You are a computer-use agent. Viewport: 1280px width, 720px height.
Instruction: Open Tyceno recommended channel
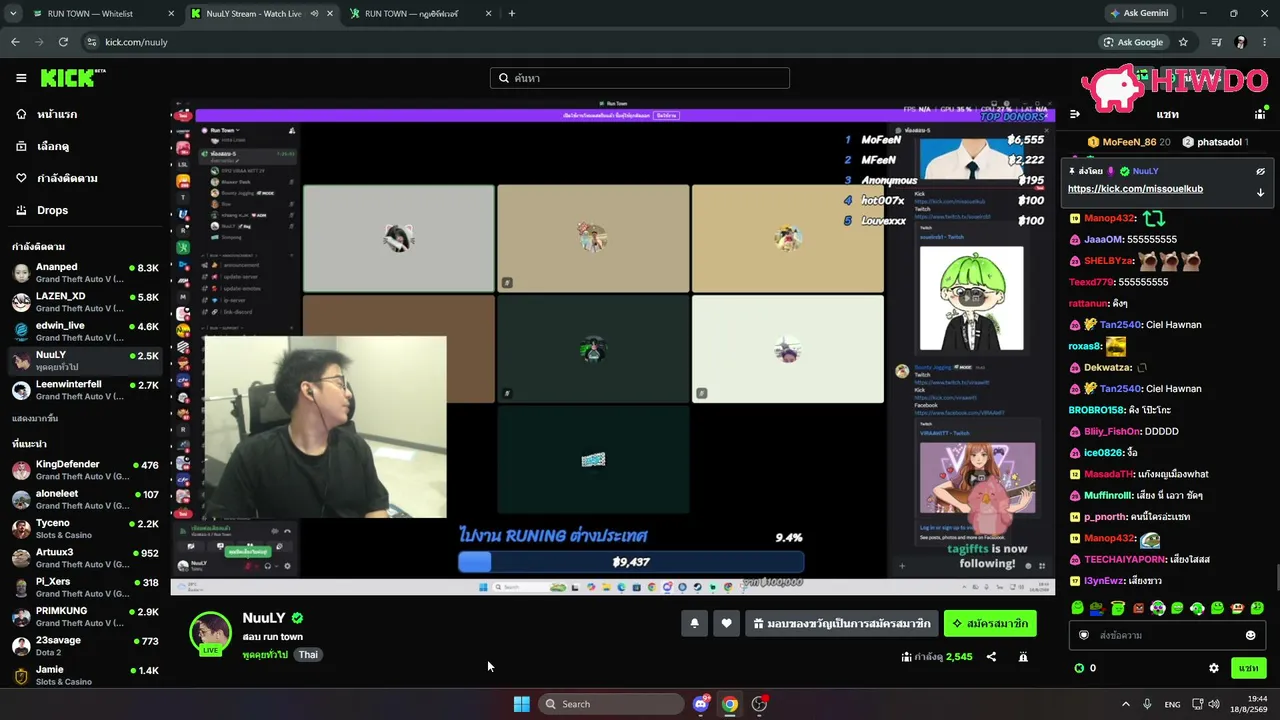85,529
